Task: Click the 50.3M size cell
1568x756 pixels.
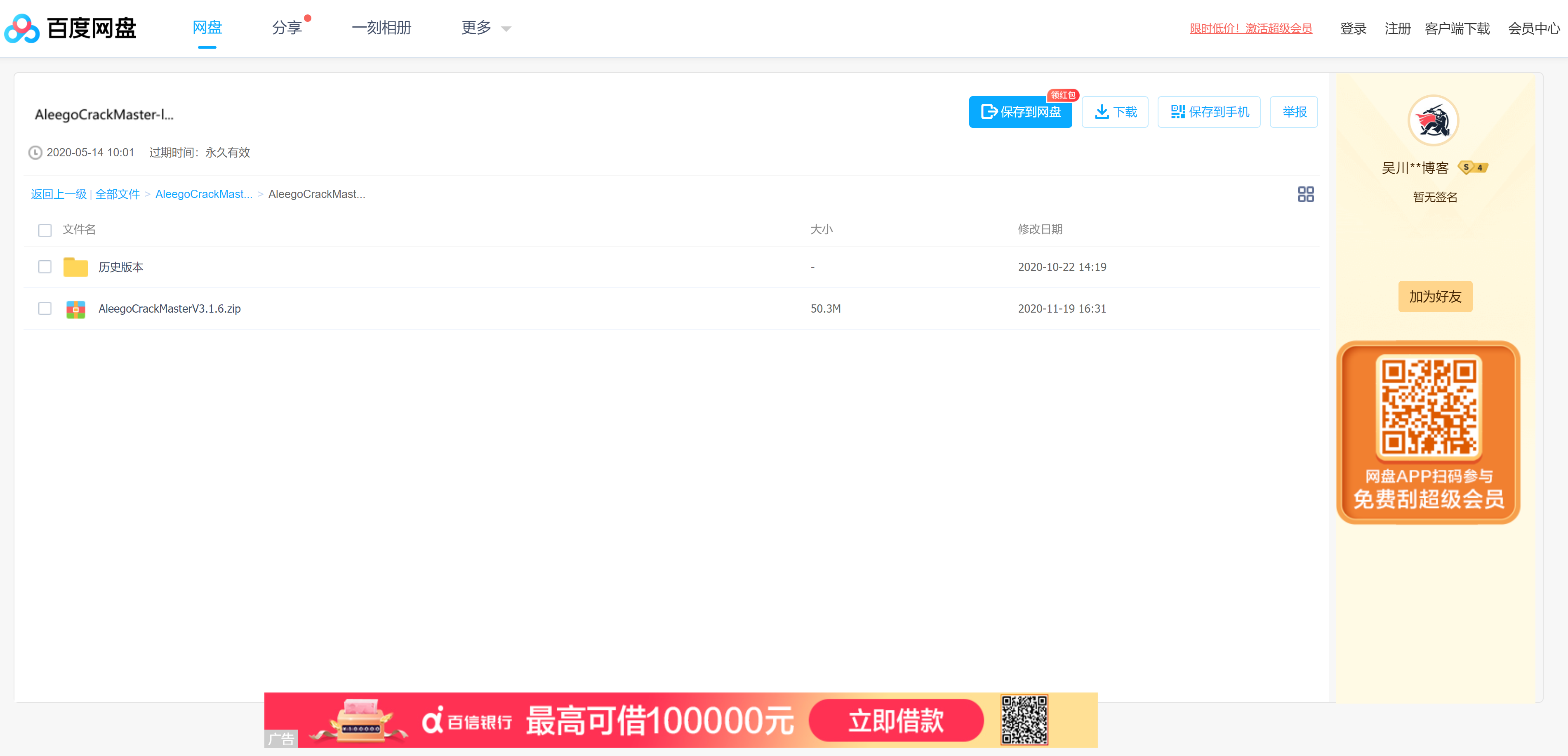Action: (x=825, y=309)
